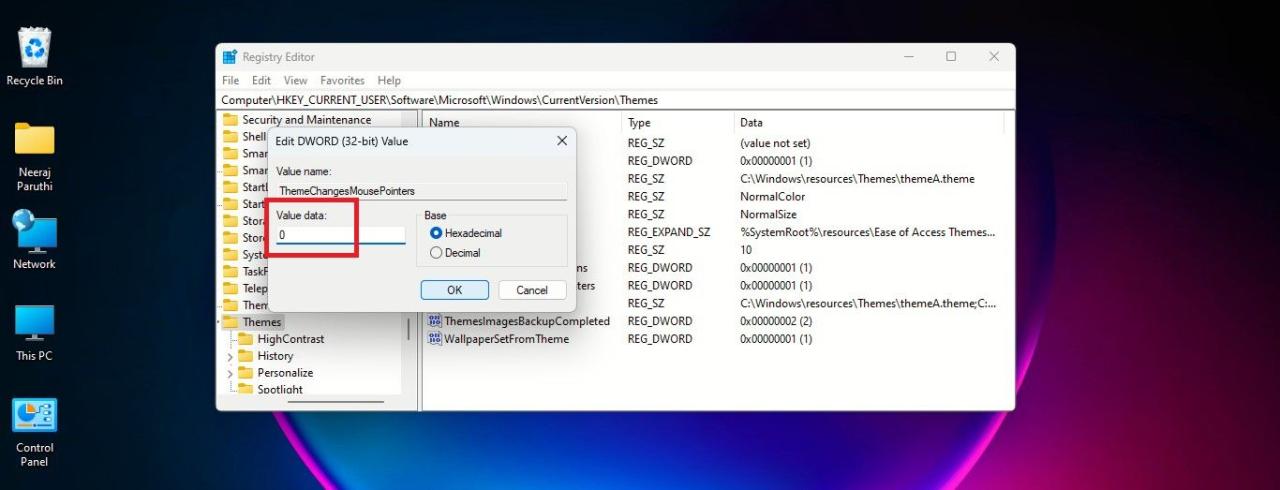
Task: Click the registry path address bar
Action: [615, 100]
